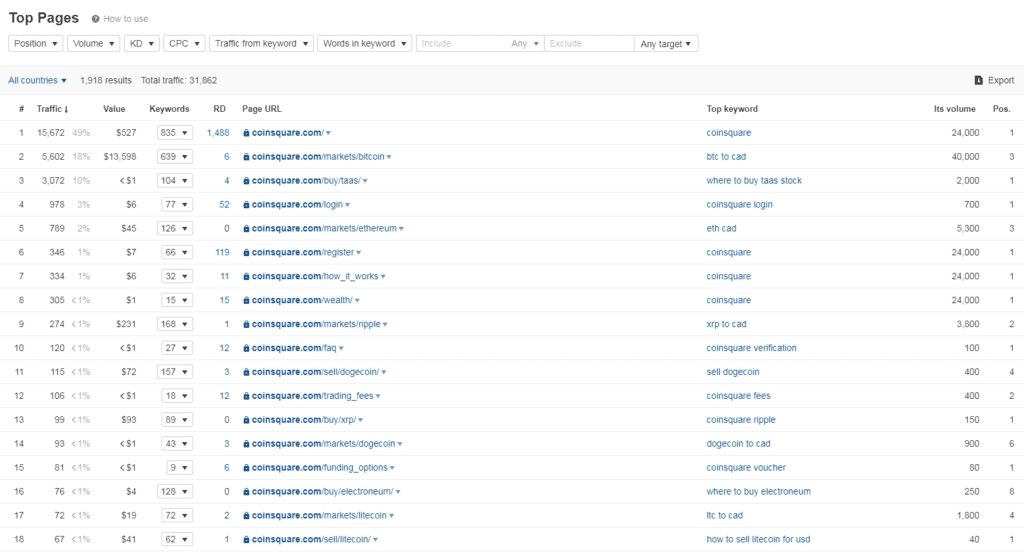Image resolution: width=1024 pixels, height=554 pixels.
Task: Click into the Include keyword field
Action: point(461,44)
